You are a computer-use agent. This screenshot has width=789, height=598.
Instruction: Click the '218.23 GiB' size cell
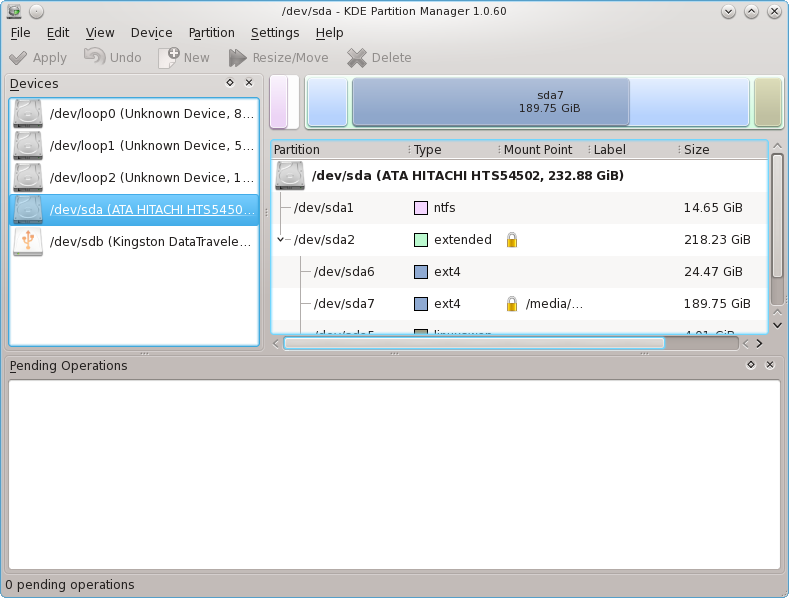(717, 240)
